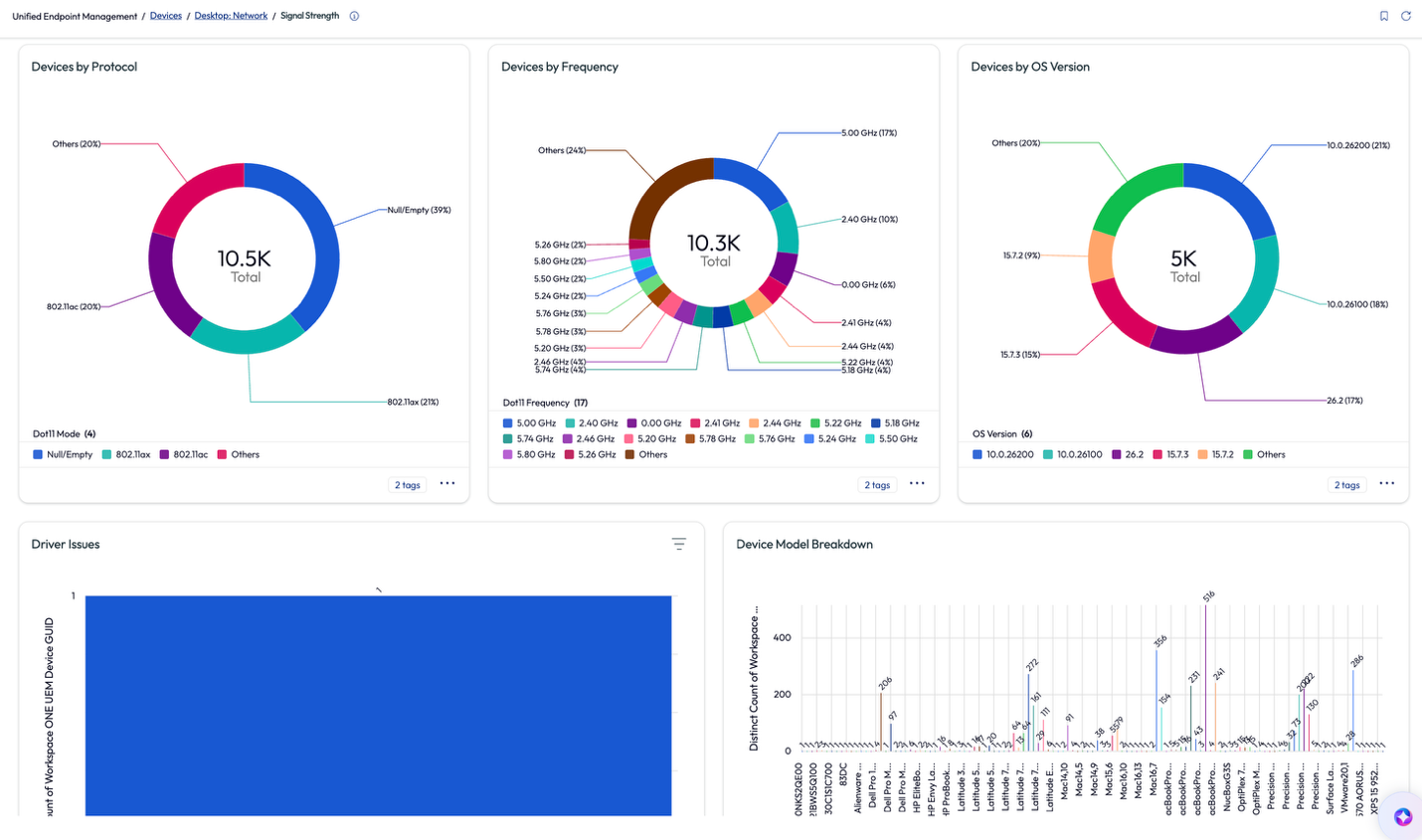Toggle Others in the OS Version legend
Viewport: 1422px width, 840px height.
coord(1265,454)
